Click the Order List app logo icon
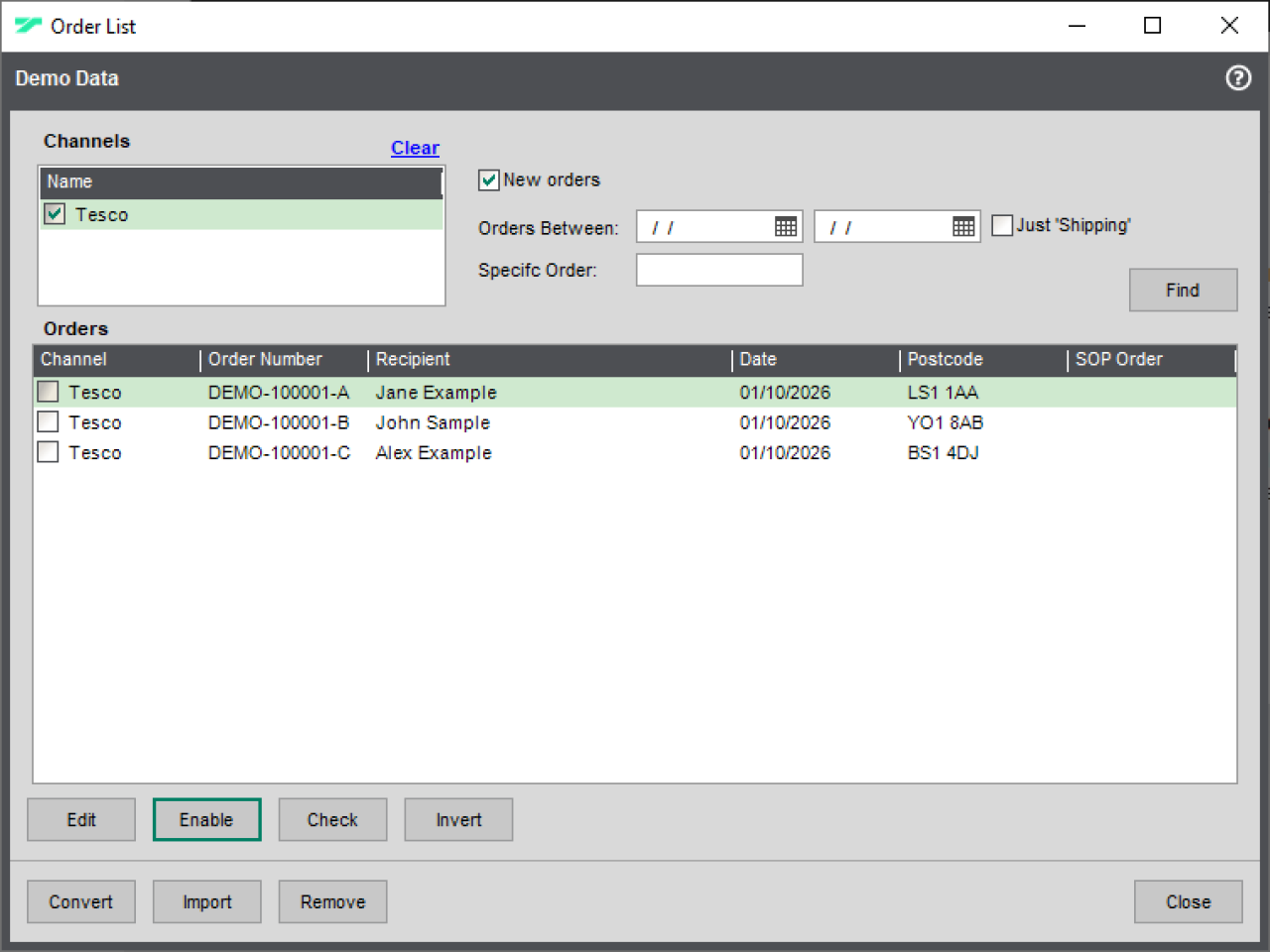The width and height of the screenshot is (1270, 952). pyautogui.click(x=28, y=26)
